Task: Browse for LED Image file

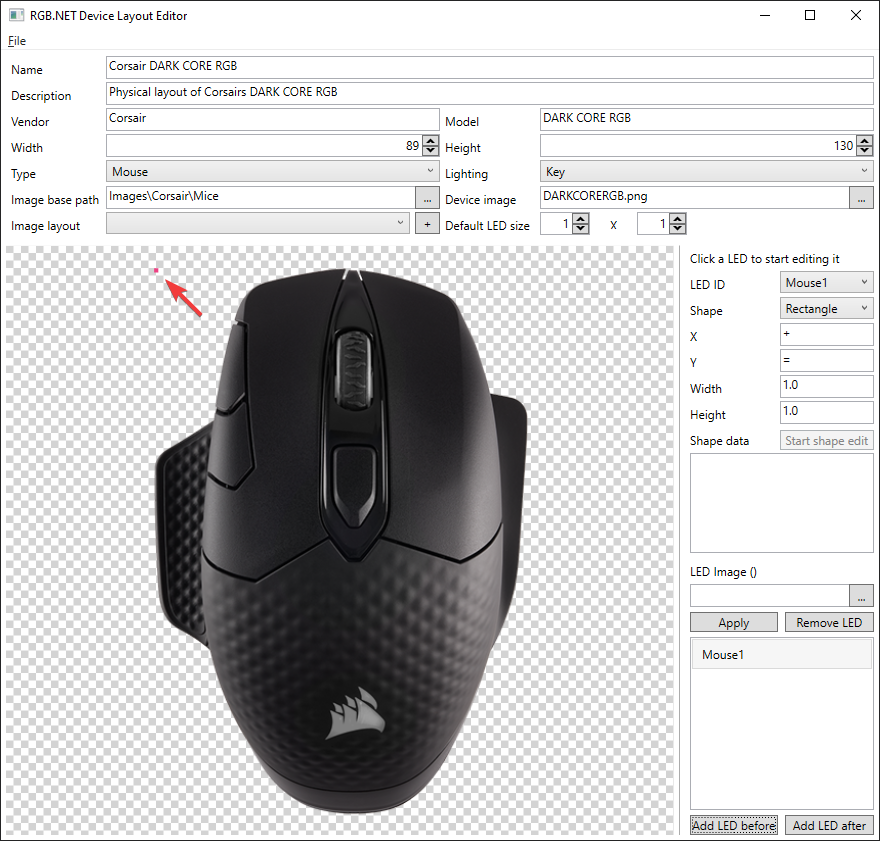Action: [861, 596]
